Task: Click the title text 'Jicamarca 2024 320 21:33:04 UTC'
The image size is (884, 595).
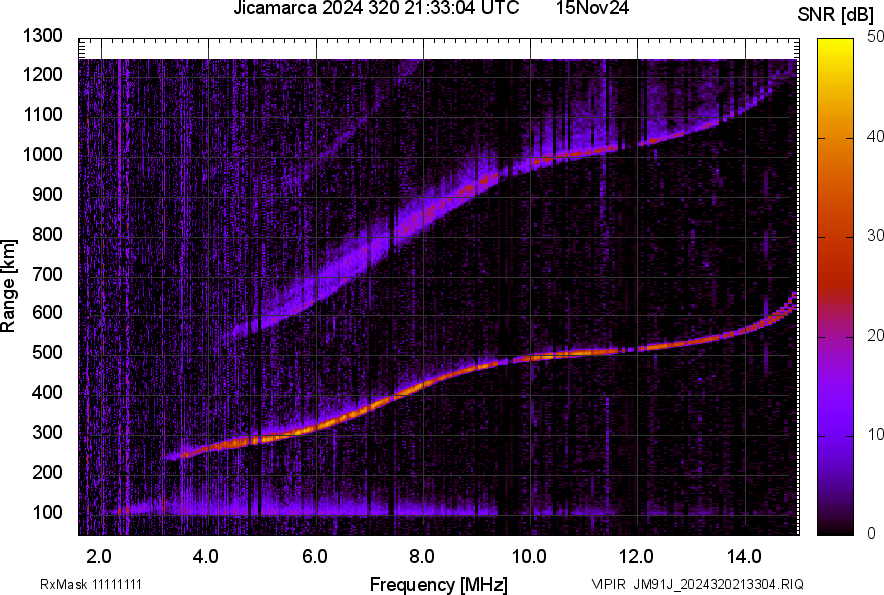Action: [x=376, y=8]
